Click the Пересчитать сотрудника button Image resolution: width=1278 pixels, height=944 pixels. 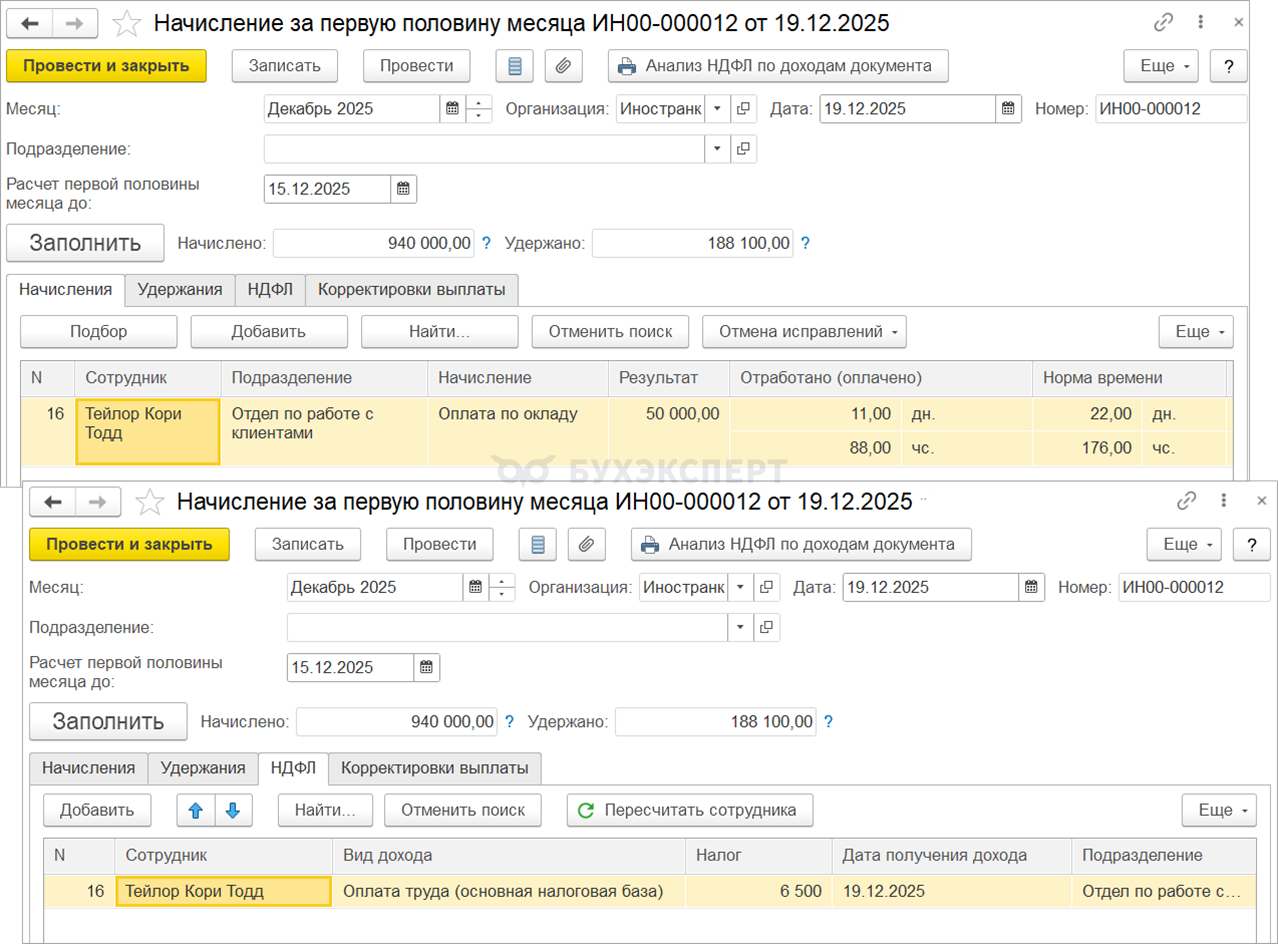689,810
